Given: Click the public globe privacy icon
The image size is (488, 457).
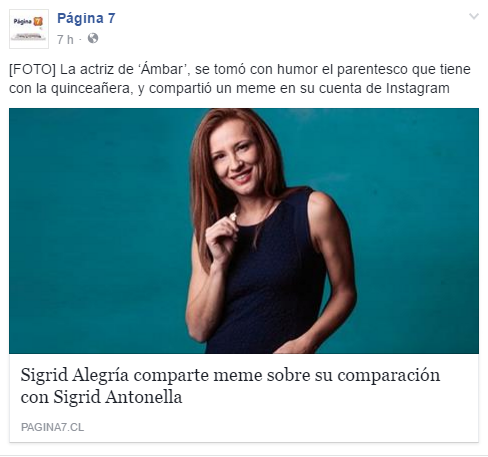Looking at the screenshot, I should pos(93,38).
